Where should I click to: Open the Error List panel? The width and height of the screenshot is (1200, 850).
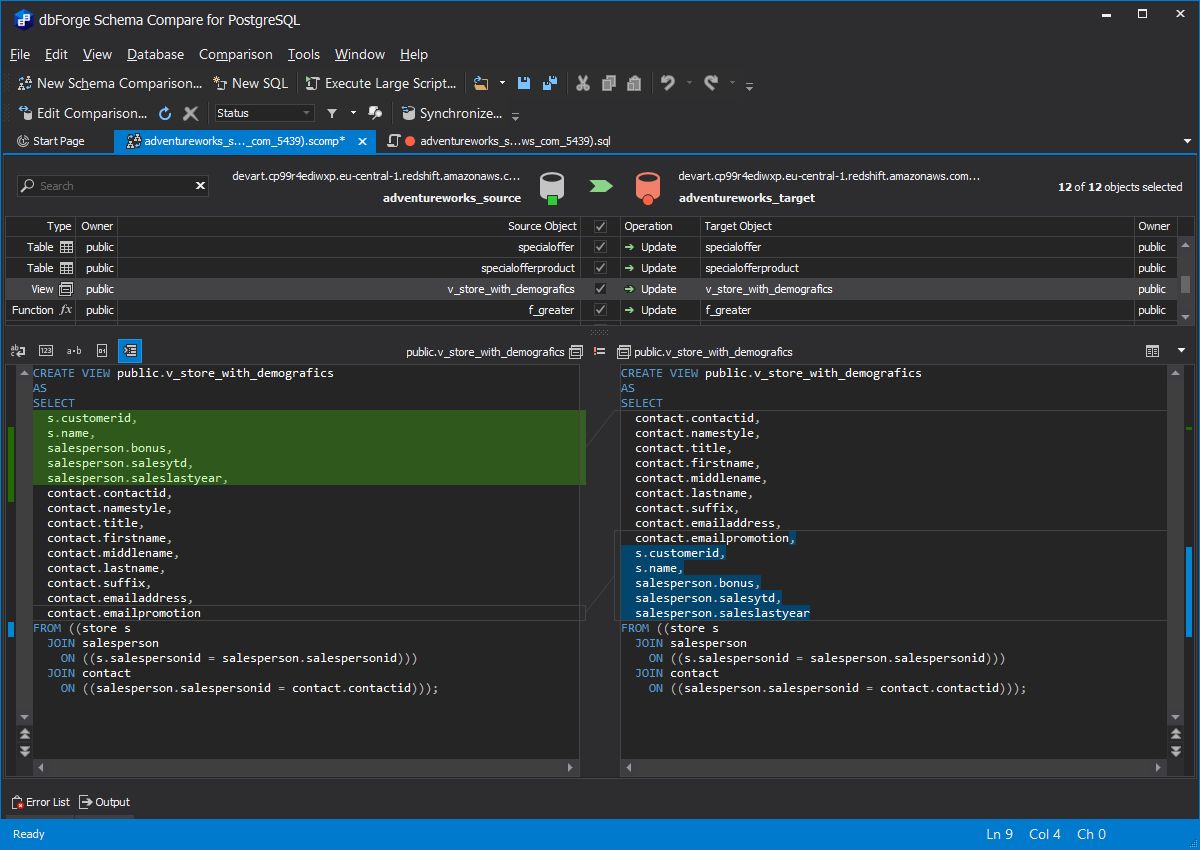40,801
